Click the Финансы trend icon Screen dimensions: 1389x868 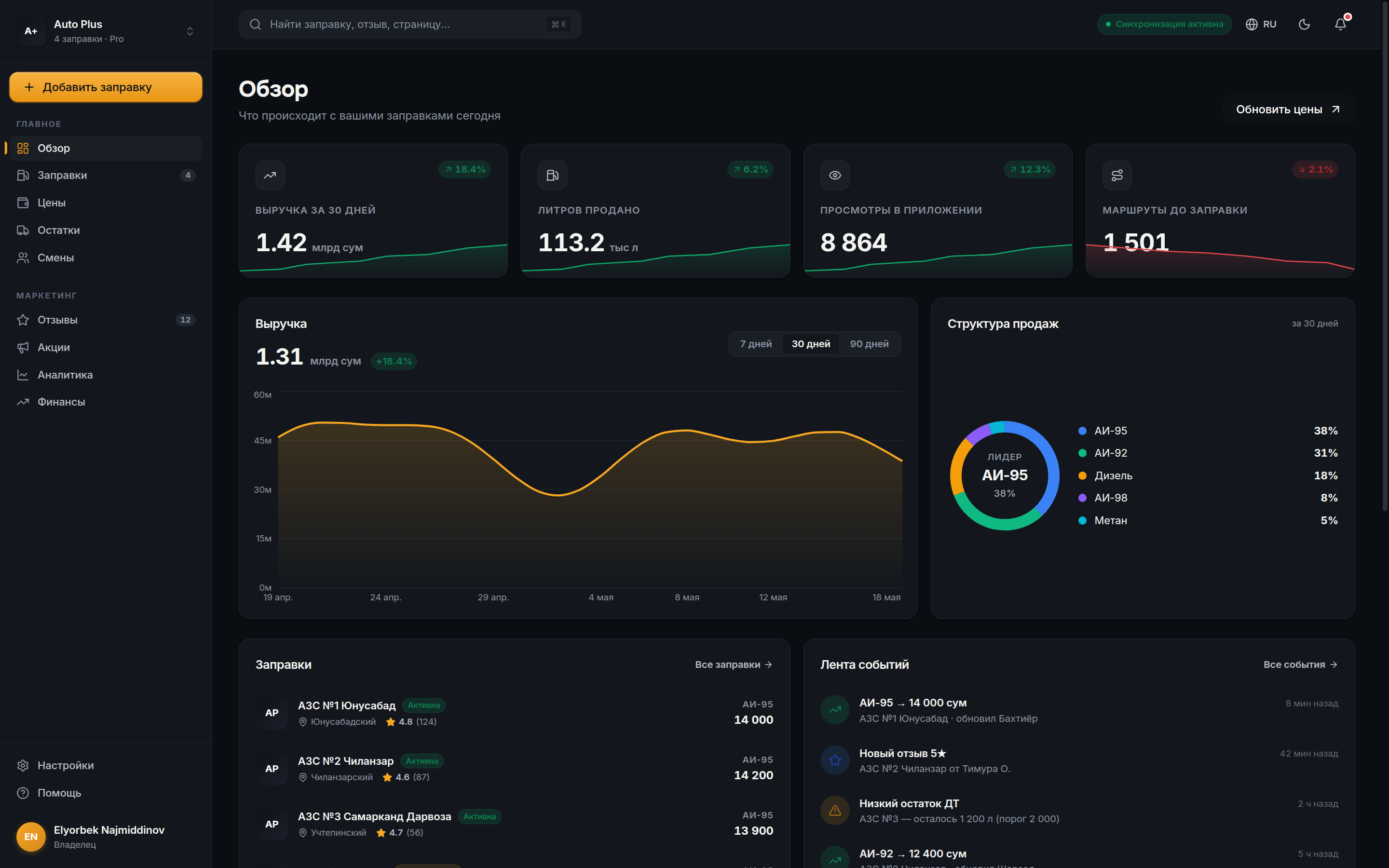coord(23,402)
